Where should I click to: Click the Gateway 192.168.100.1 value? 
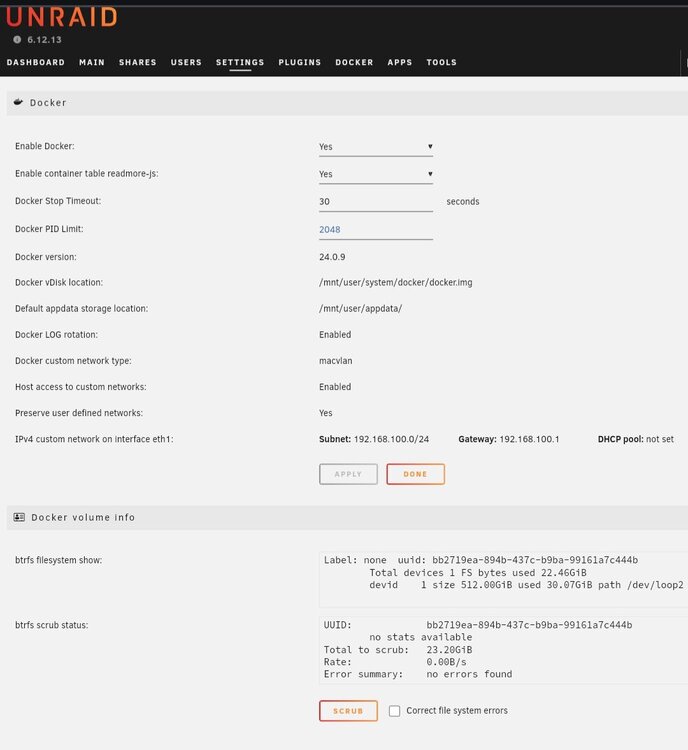[509, 439]
